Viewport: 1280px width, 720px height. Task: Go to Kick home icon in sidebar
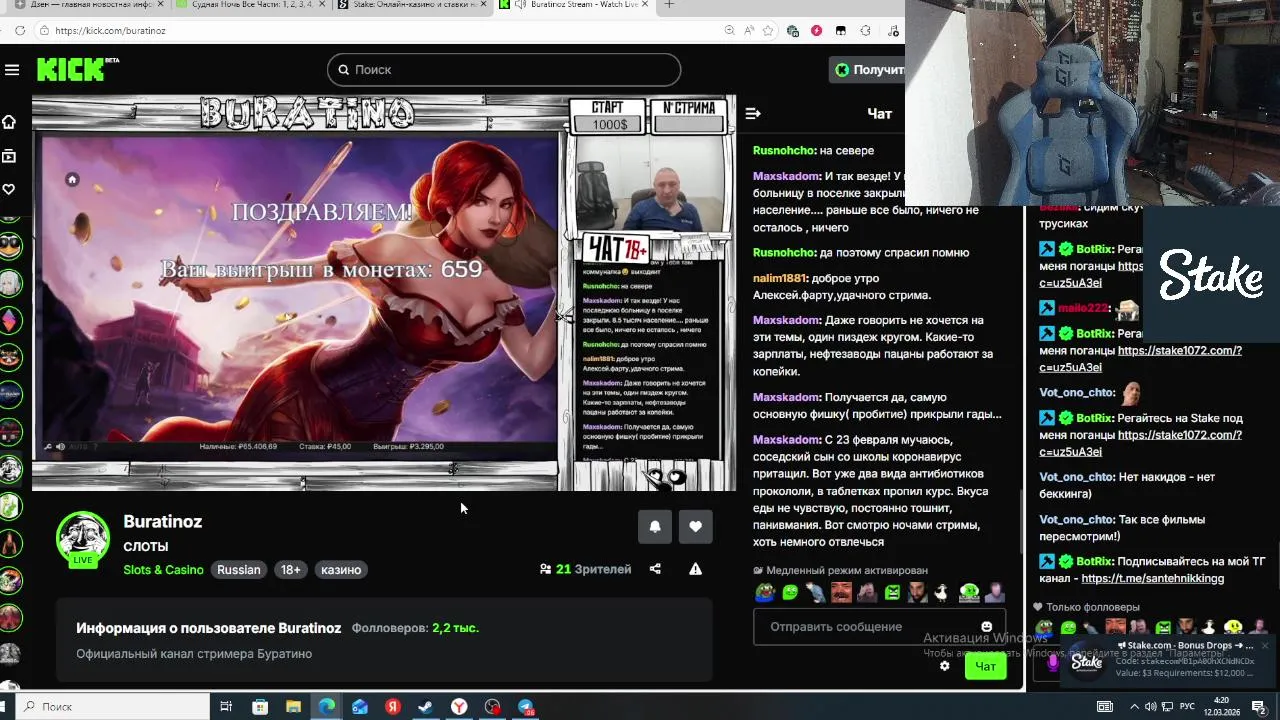9,122
